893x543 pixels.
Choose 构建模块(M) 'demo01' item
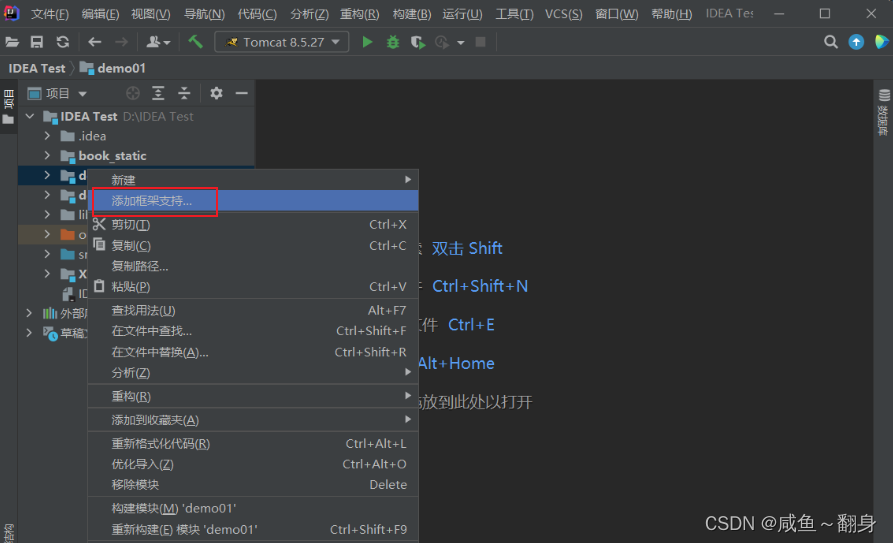coord(253,508)
